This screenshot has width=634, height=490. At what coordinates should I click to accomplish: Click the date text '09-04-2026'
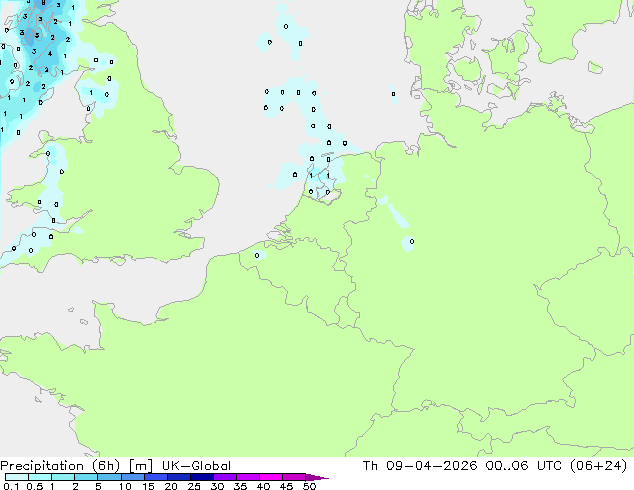(x=431, y=466)
